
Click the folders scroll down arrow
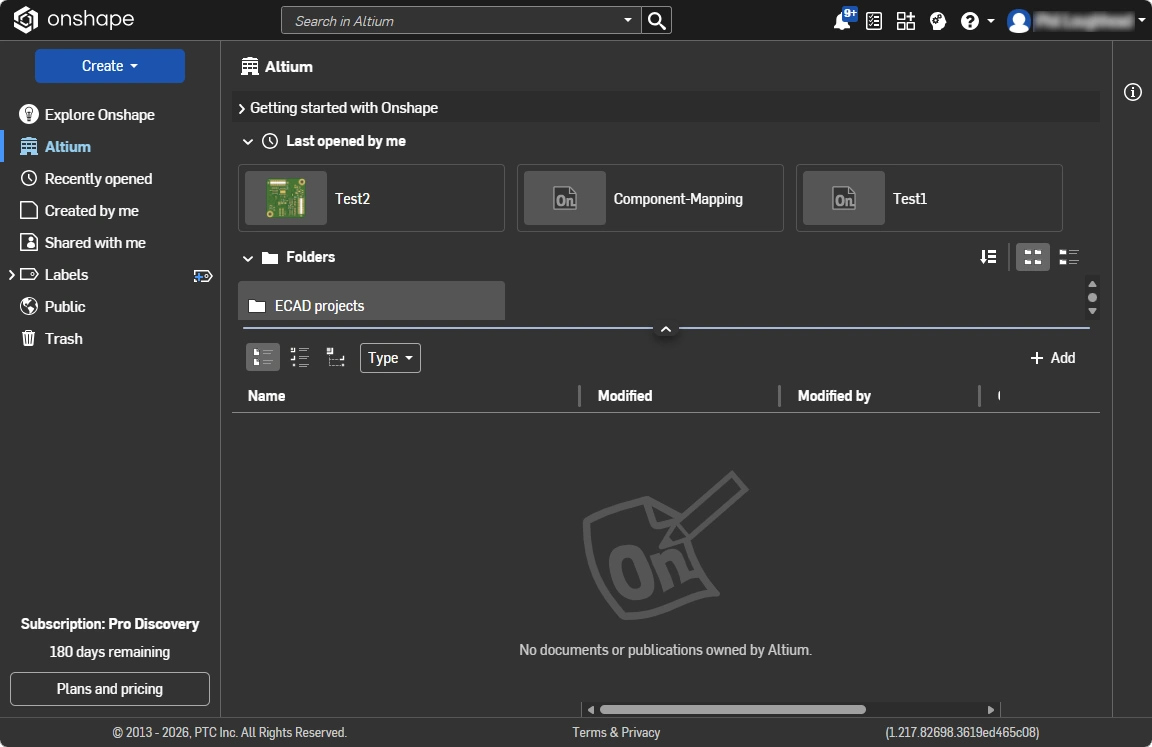pyautogui.click(x=1092, y=311)
